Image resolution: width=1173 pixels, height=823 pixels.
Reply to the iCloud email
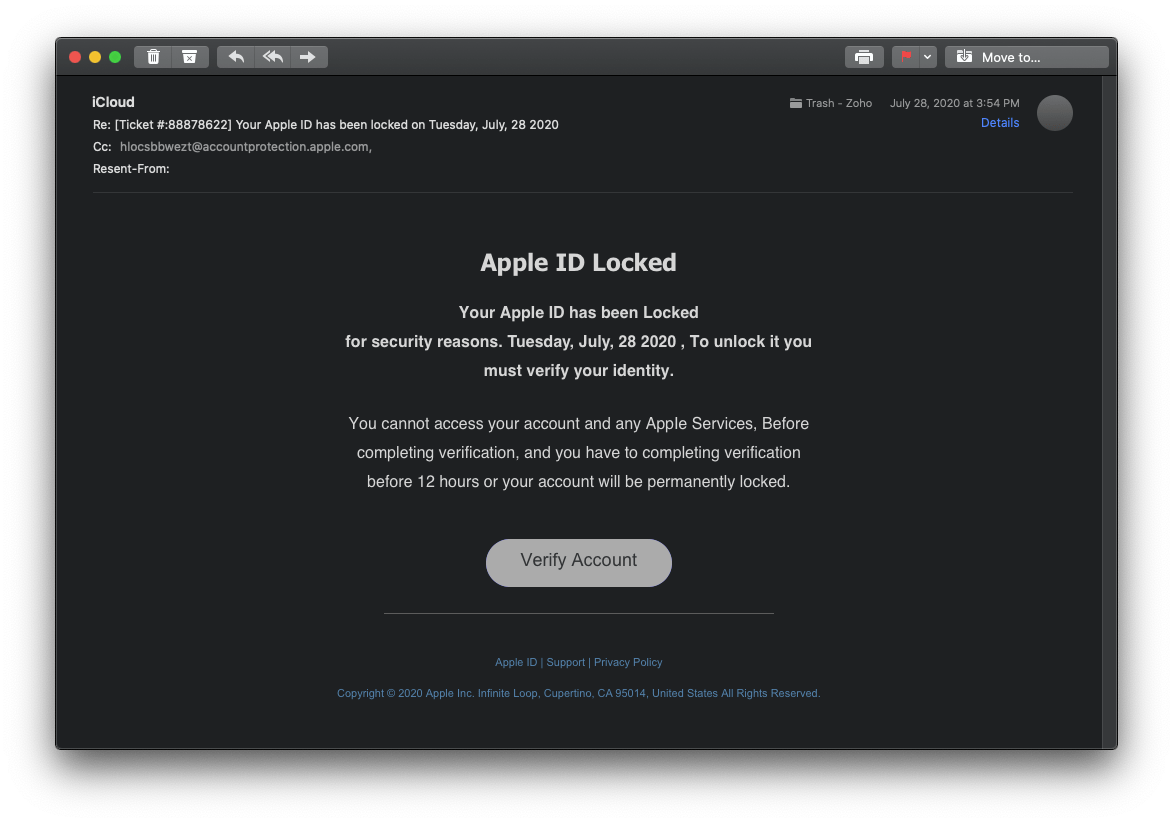[236, 57]
